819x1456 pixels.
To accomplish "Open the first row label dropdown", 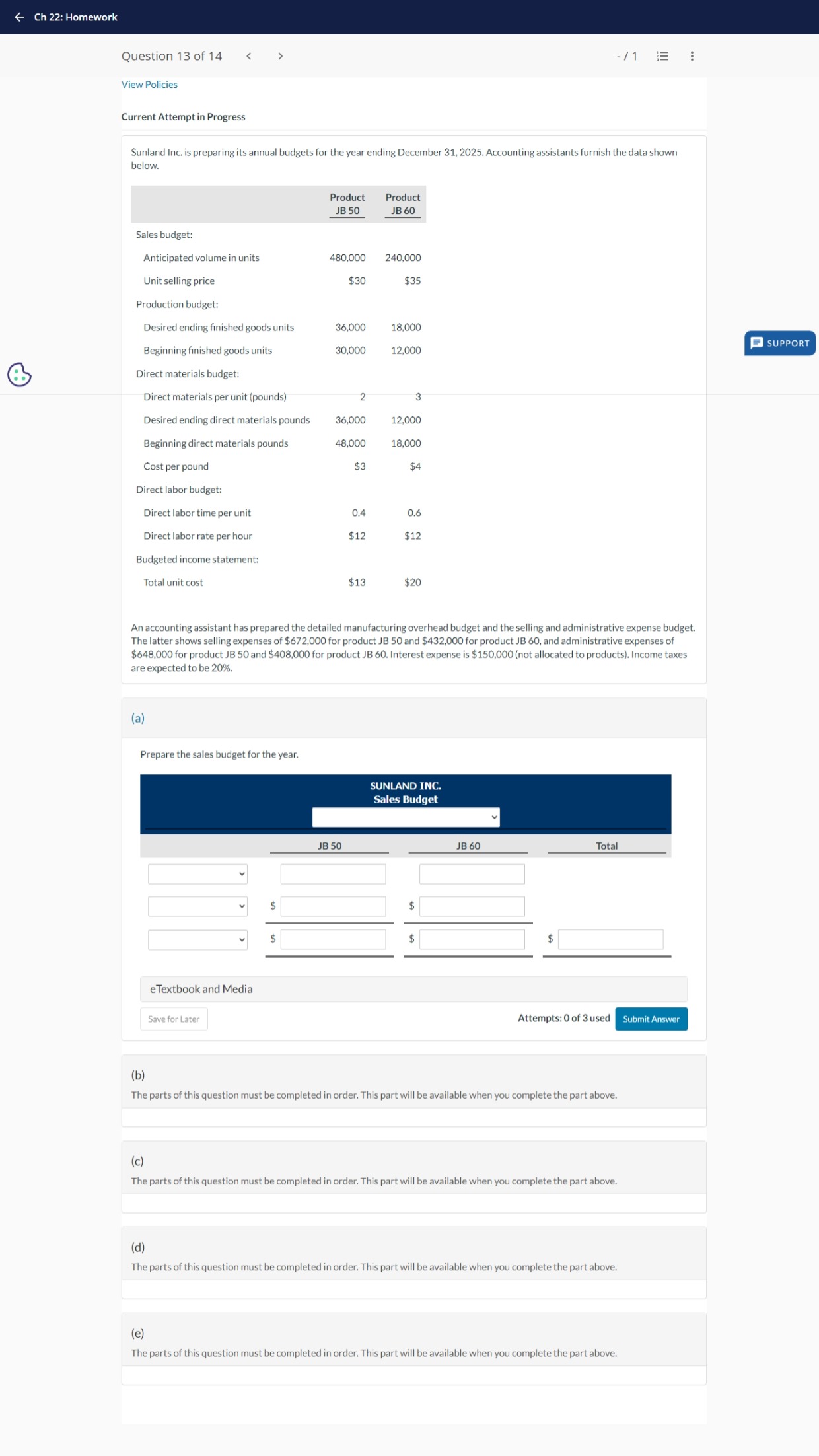I will point(197,874).
